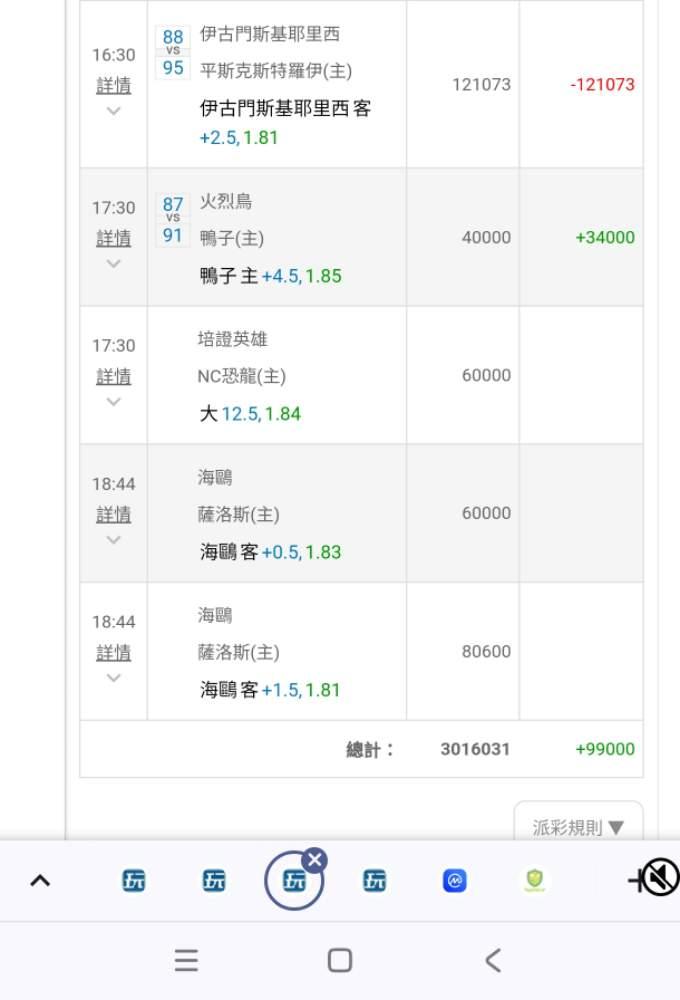This screenshot has height=1000, width=680.
Task: Switch to the fourth browser tab icon
Action: click(374, 881)
